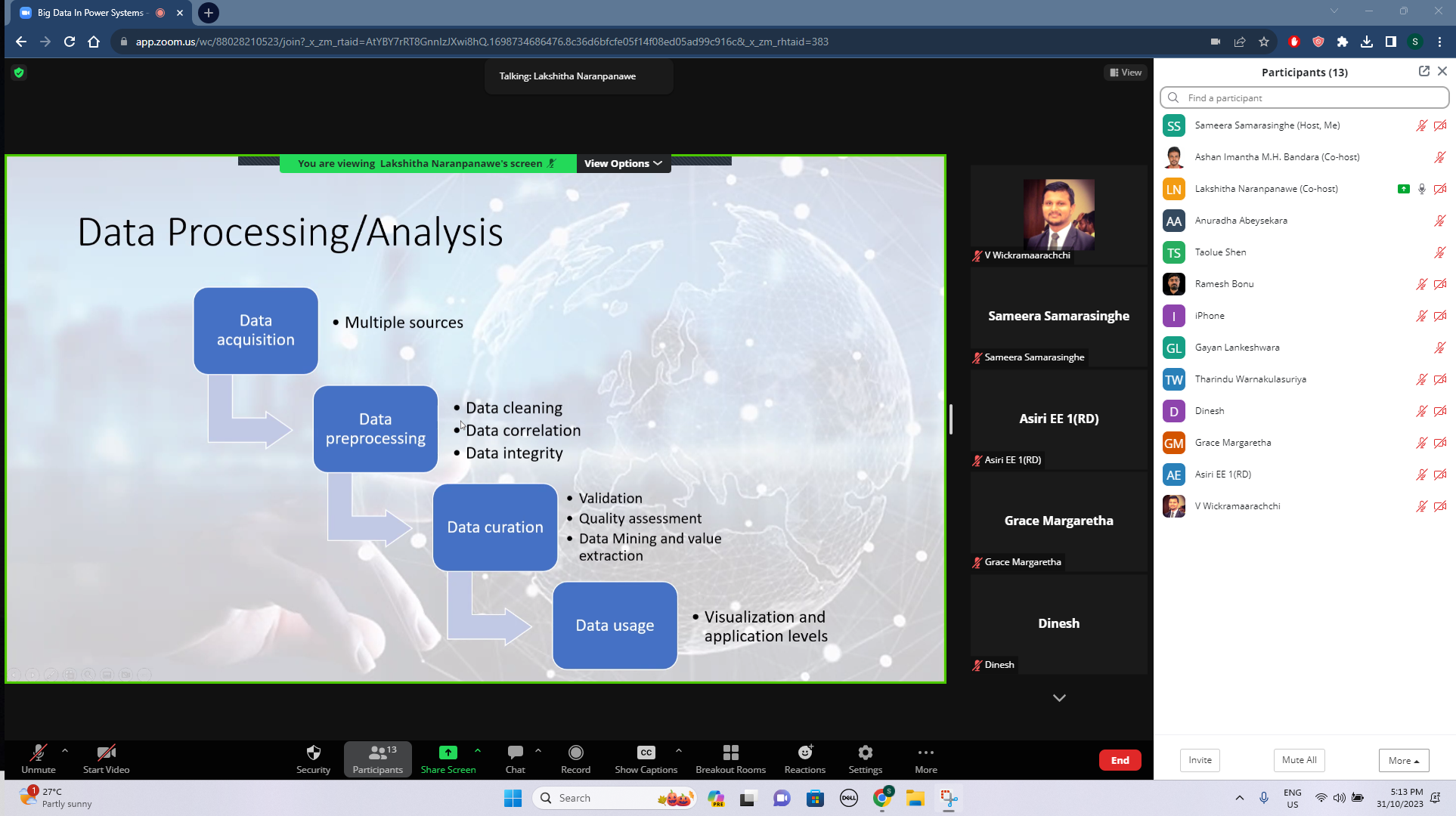Screen dimensions: 1456x816
Task: Click the Record button icon
Action: [x=575, y=753]
